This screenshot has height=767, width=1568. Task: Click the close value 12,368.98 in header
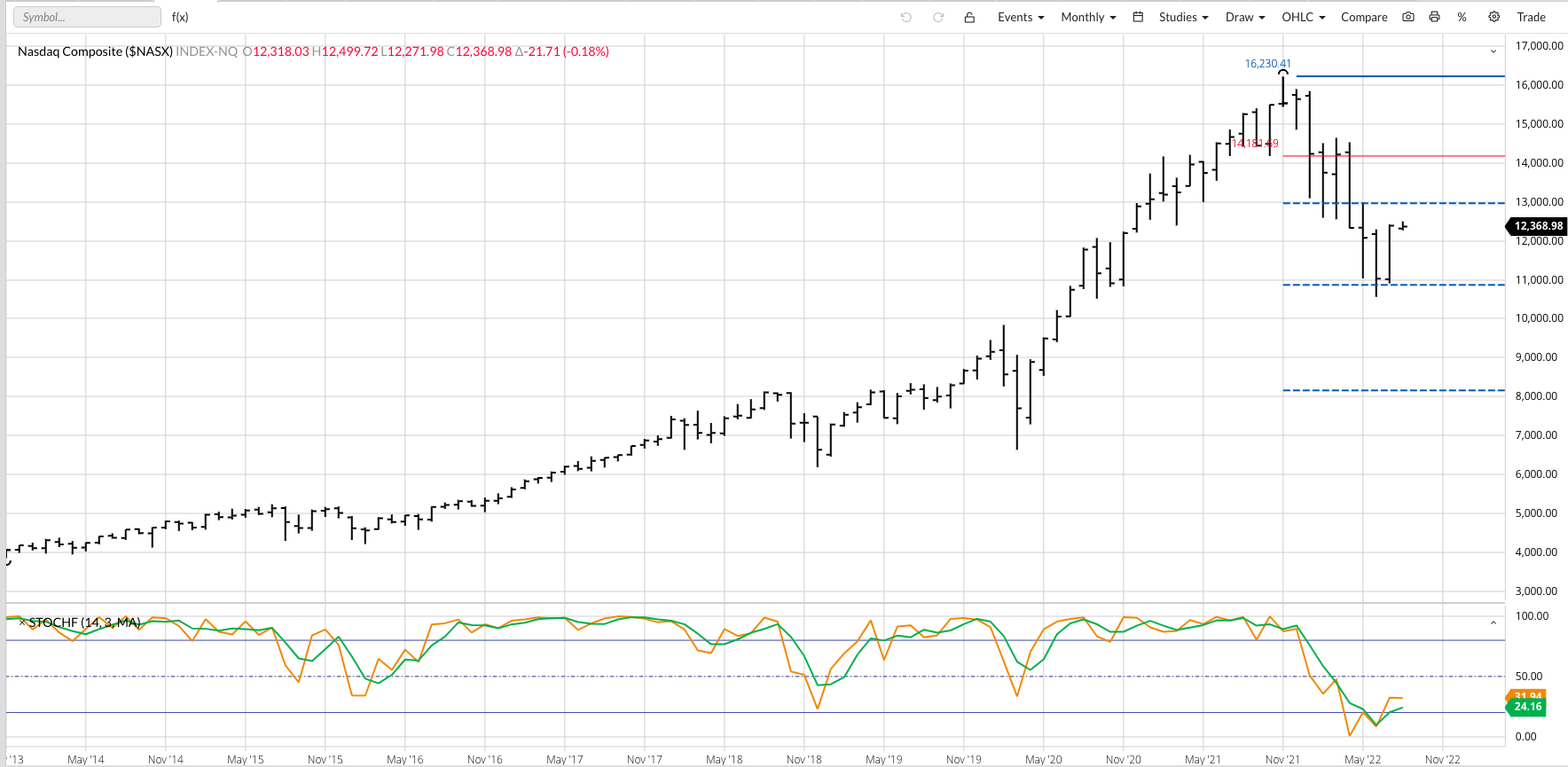point(483,51)
